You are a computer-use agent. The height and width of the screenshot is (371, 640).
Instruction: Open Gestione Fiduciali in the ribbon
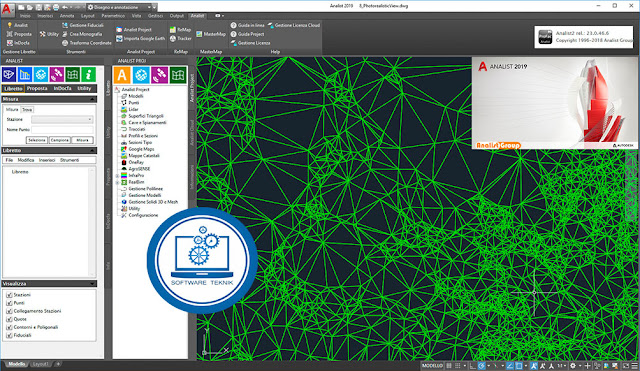point(83,25)
